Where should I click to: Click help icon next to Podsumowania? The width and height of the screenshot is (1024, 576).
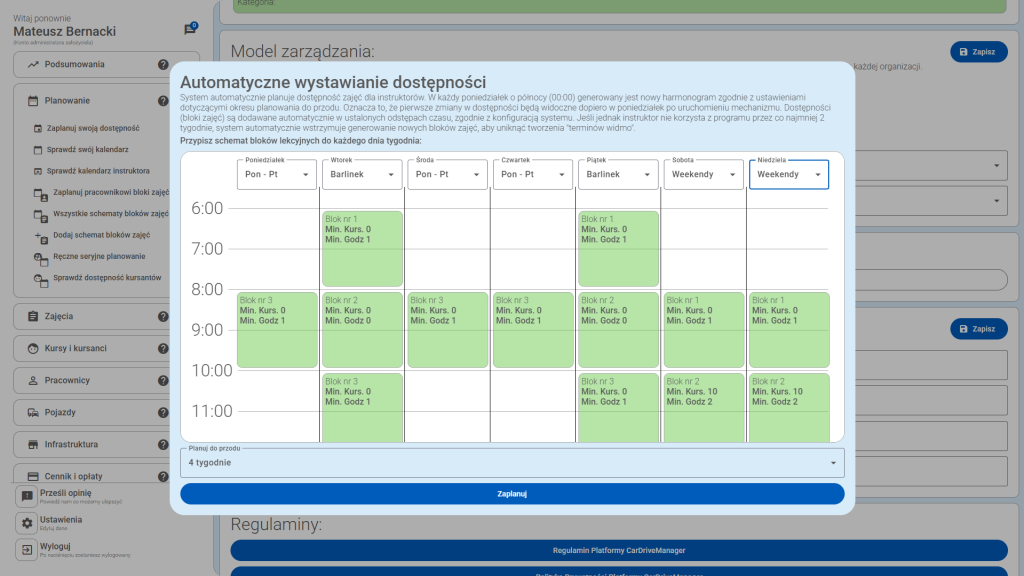163,65
